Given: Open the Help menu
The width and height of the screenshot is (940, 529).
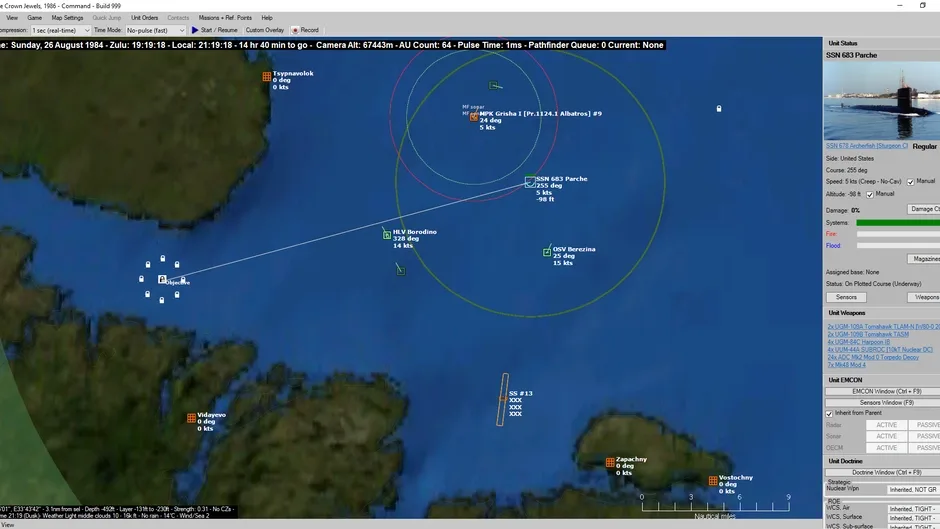Looking at the screenshot, I should point(267,18).
